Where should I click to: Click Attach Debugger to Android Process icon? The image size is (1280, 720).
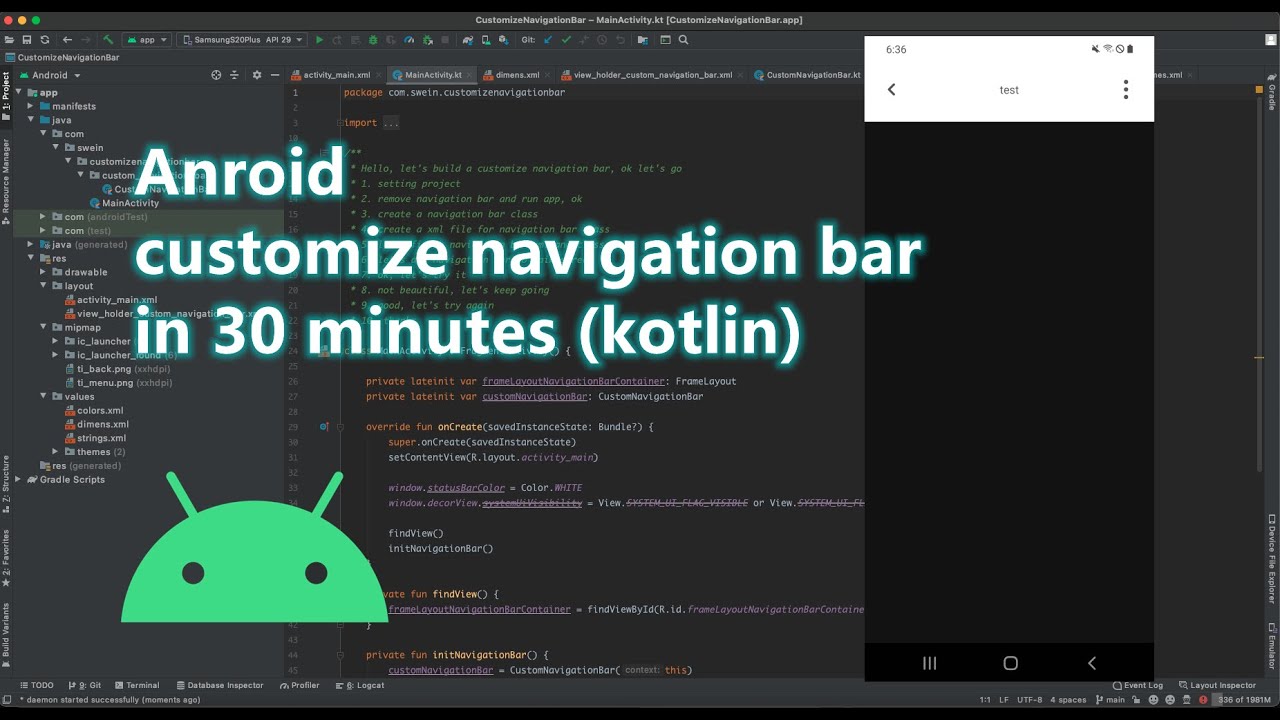pyautogui.click(x=428, y=40)
